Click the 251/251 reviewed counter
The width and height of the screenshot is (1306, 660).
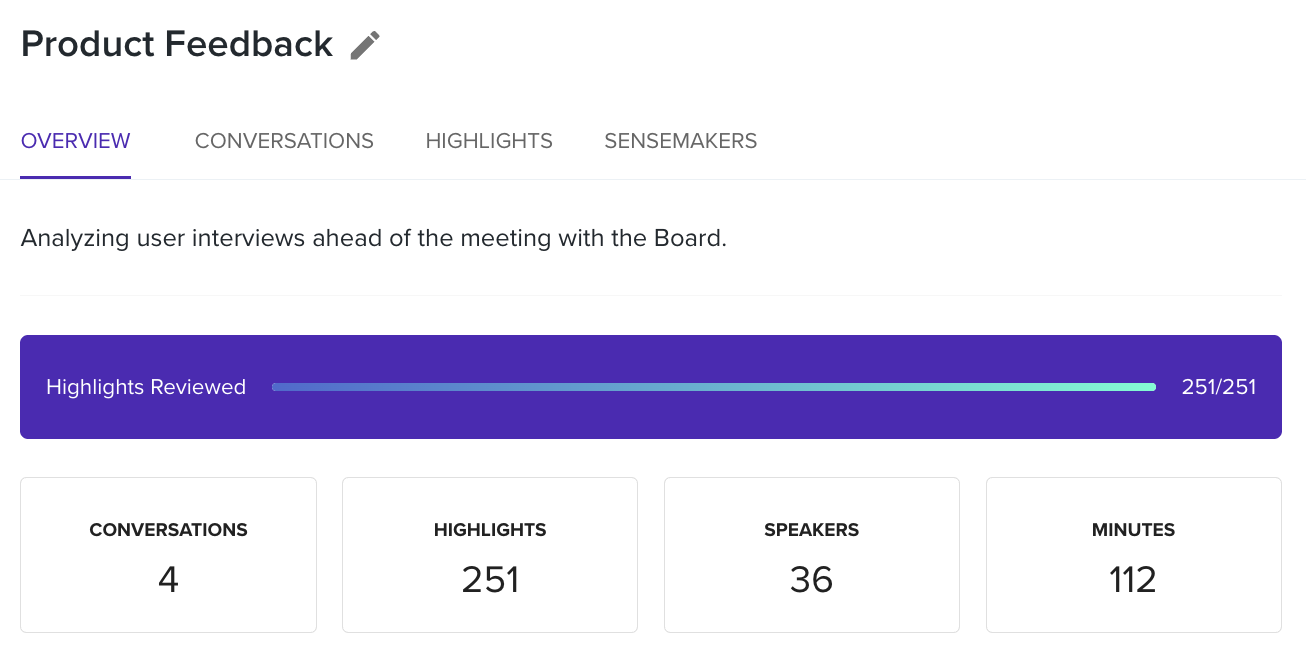1218,387
